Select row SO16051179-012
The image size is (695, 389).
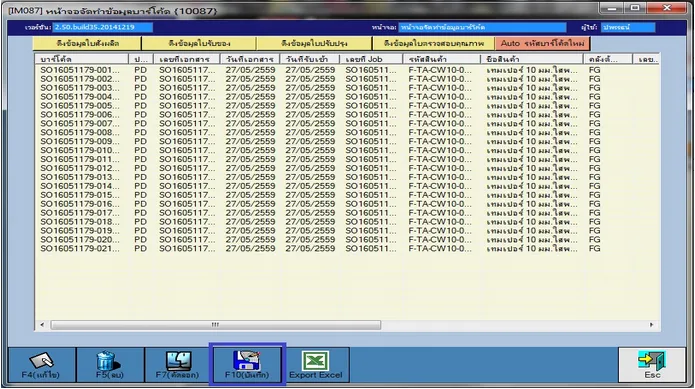point(347,168)
